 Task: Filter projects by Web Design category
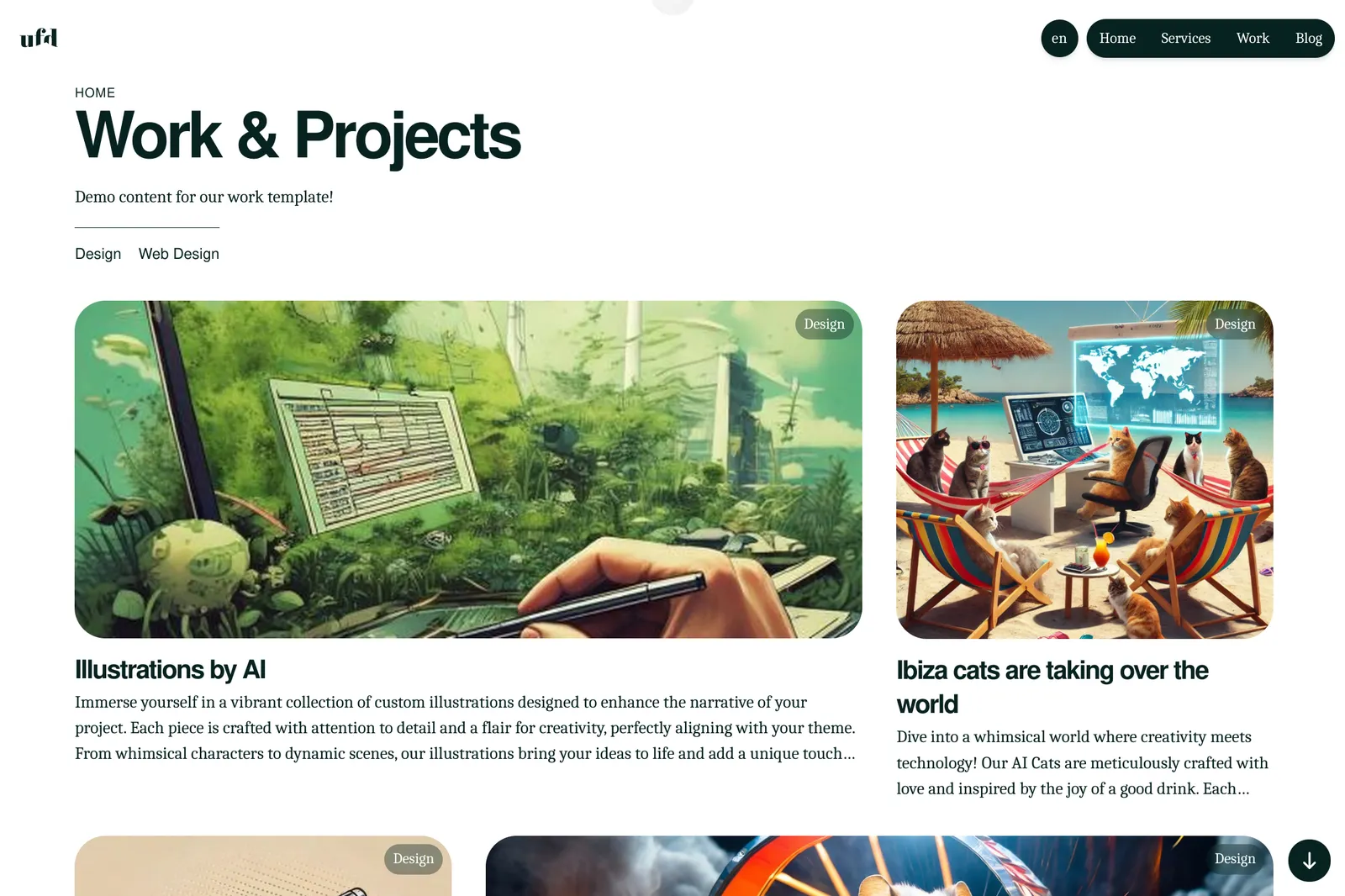178,254
